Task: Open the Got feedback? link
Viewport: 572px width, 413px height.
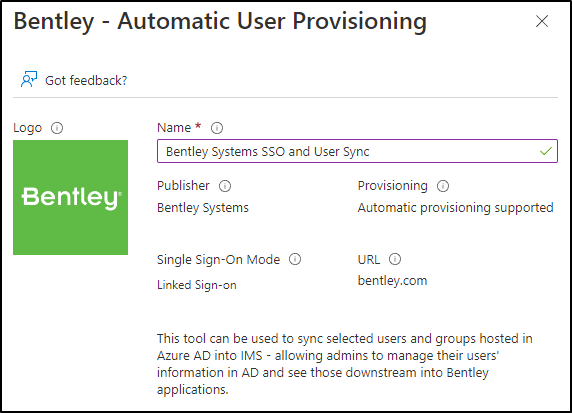Action: point(86,80)
